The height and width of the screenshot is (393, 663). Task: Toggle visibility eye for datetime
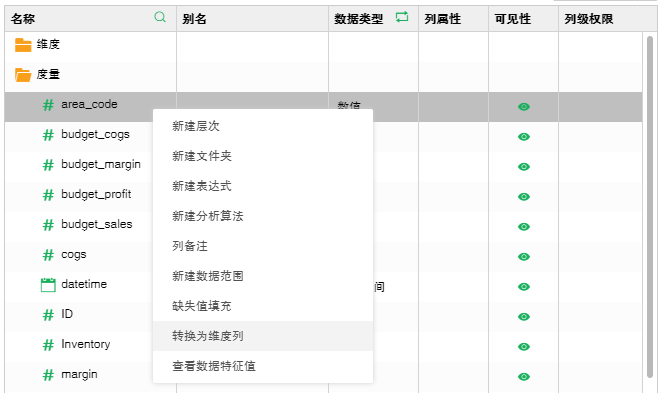524,287
